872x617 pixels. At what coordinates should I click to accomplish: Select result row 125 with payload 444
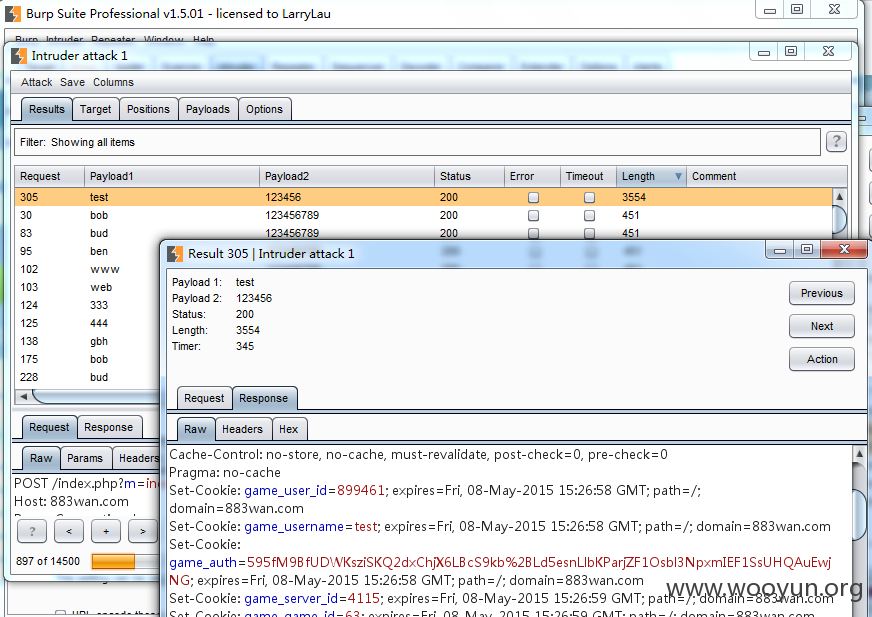(87, 323)
